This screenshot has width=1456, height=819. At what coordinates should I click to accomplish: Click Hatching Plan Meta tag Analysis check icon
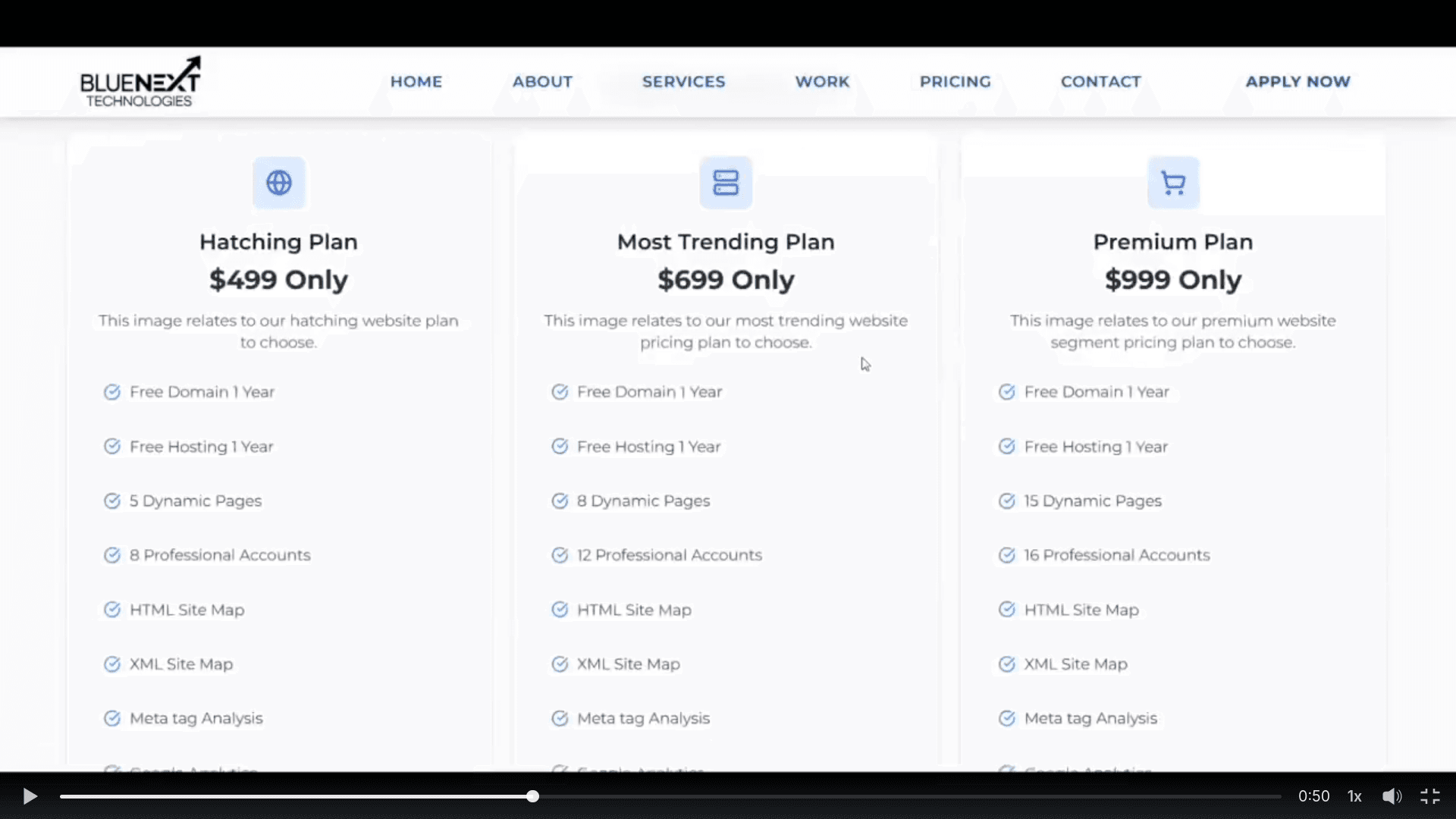(112, 718)
